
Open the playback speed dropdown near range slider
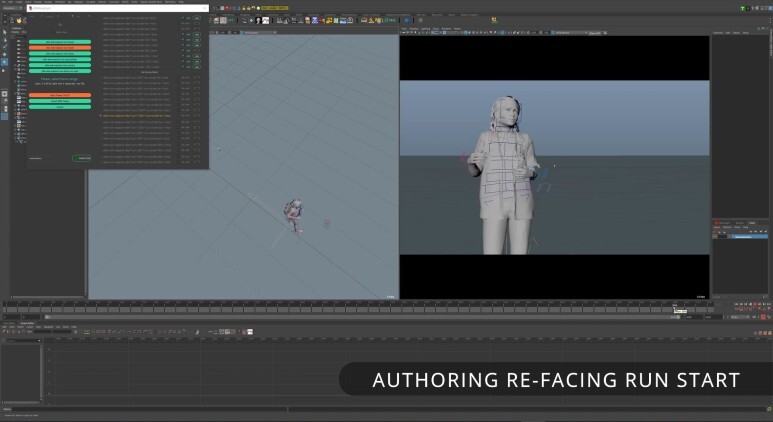point(738,317)
